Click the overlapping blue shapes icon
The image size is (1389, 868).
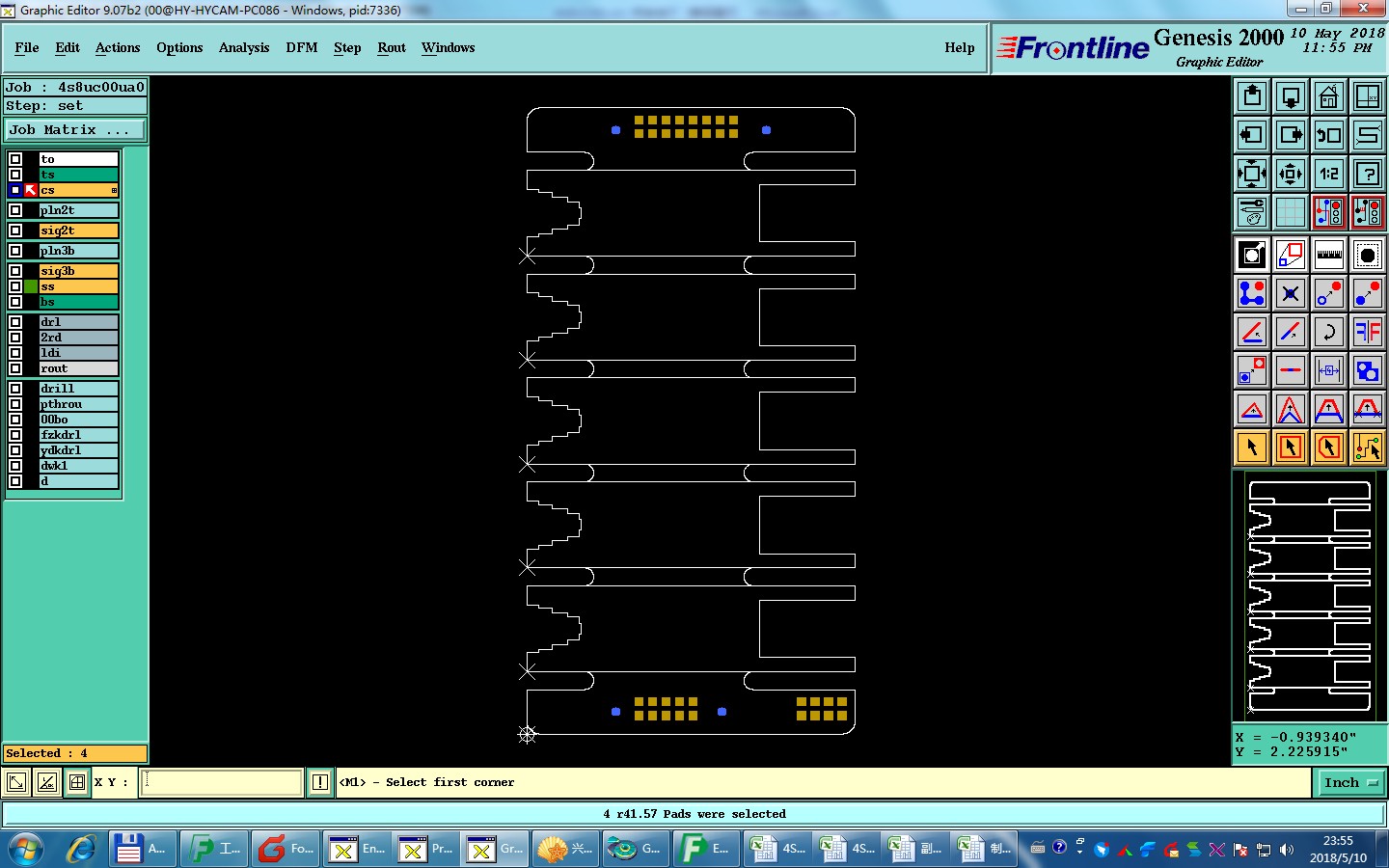[x=1368, y=370]
